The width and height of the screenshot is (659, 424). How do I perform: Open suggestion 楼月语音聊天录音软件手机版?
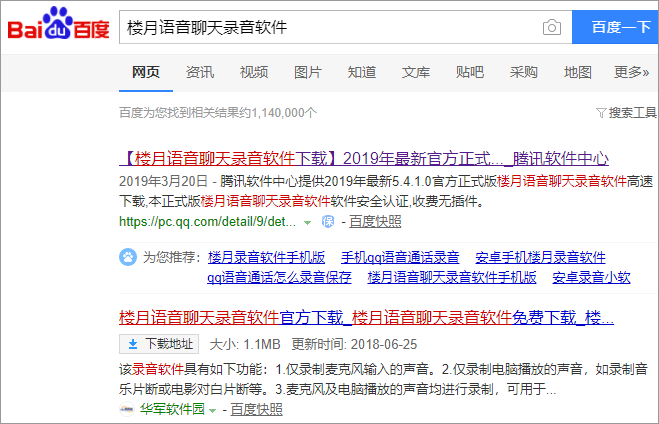(452, 277)
